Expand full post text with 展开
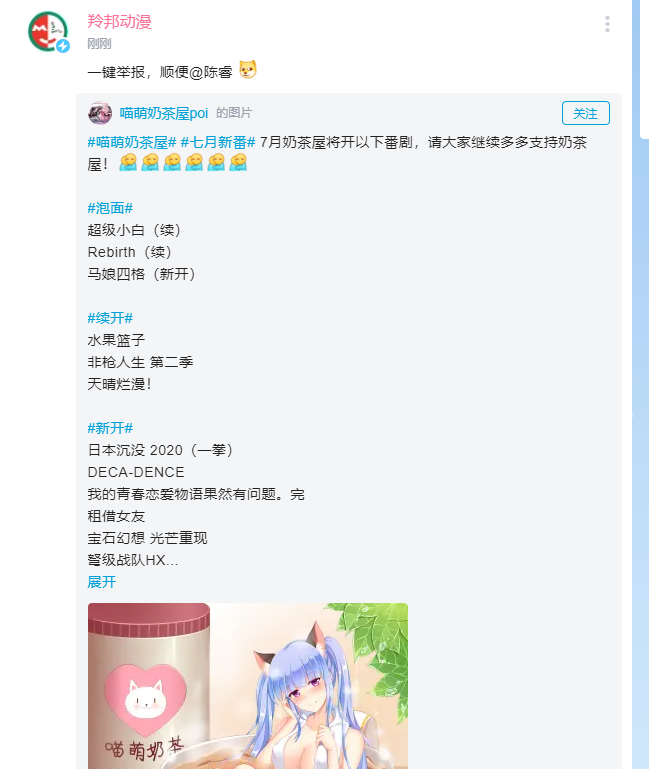Image resolution: width=649 pixels, height=769 pixels. click(x=102, y=582)
